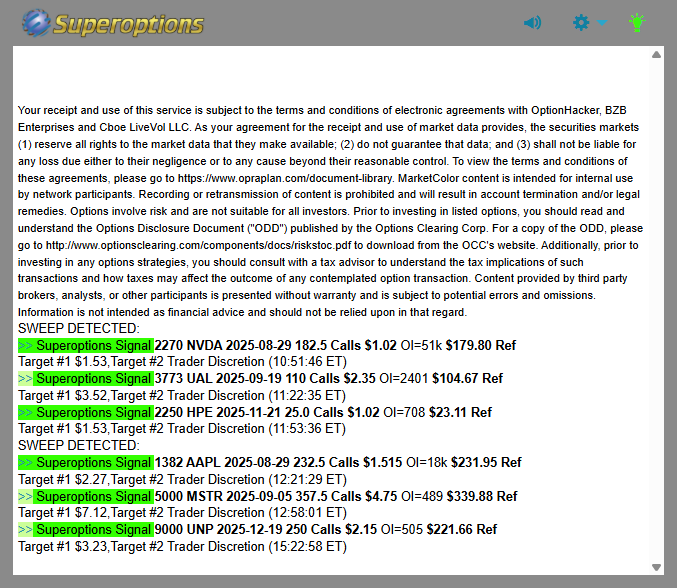This screenshot has height=588, width=677.
Task: Click the Superoptions globe logo
Action: tap(36, 23)
